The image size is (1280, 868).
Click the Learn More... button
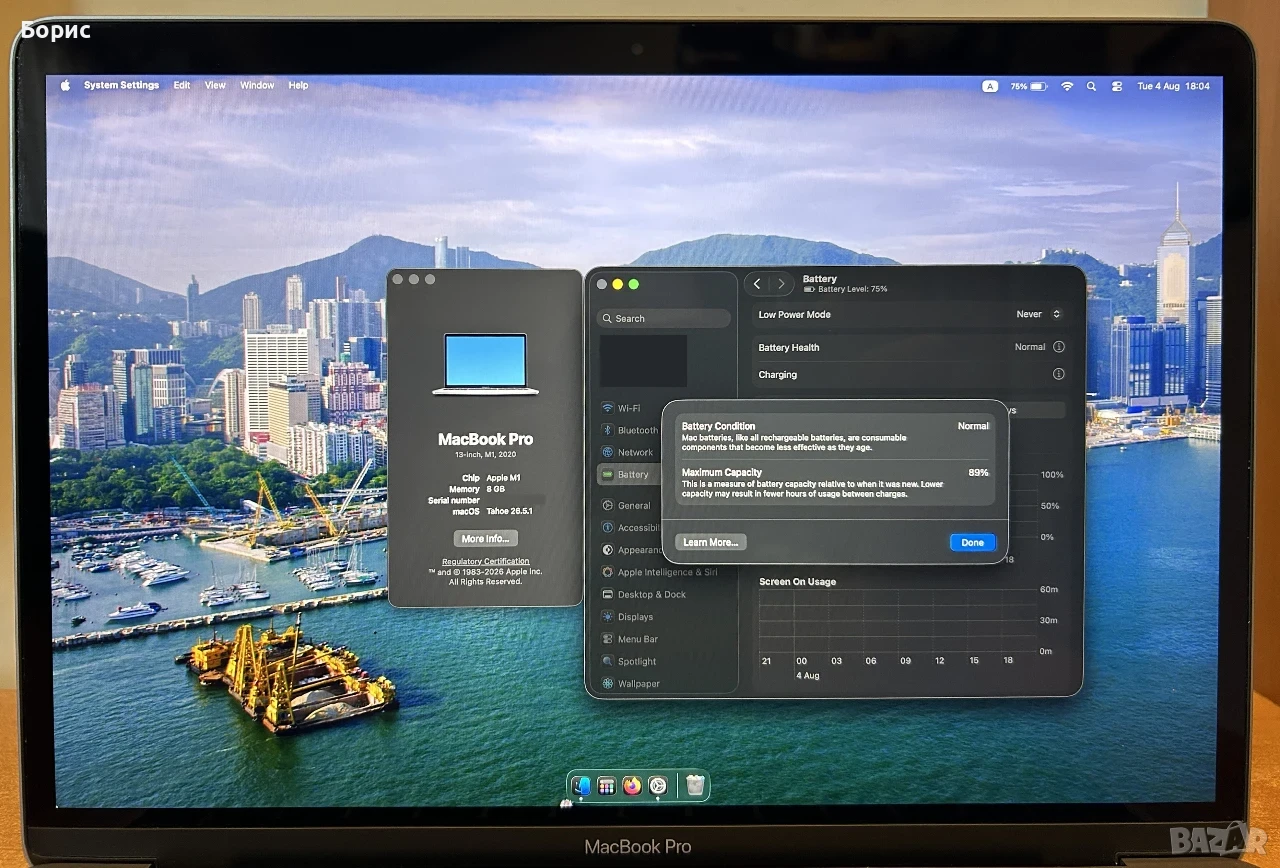711,542
